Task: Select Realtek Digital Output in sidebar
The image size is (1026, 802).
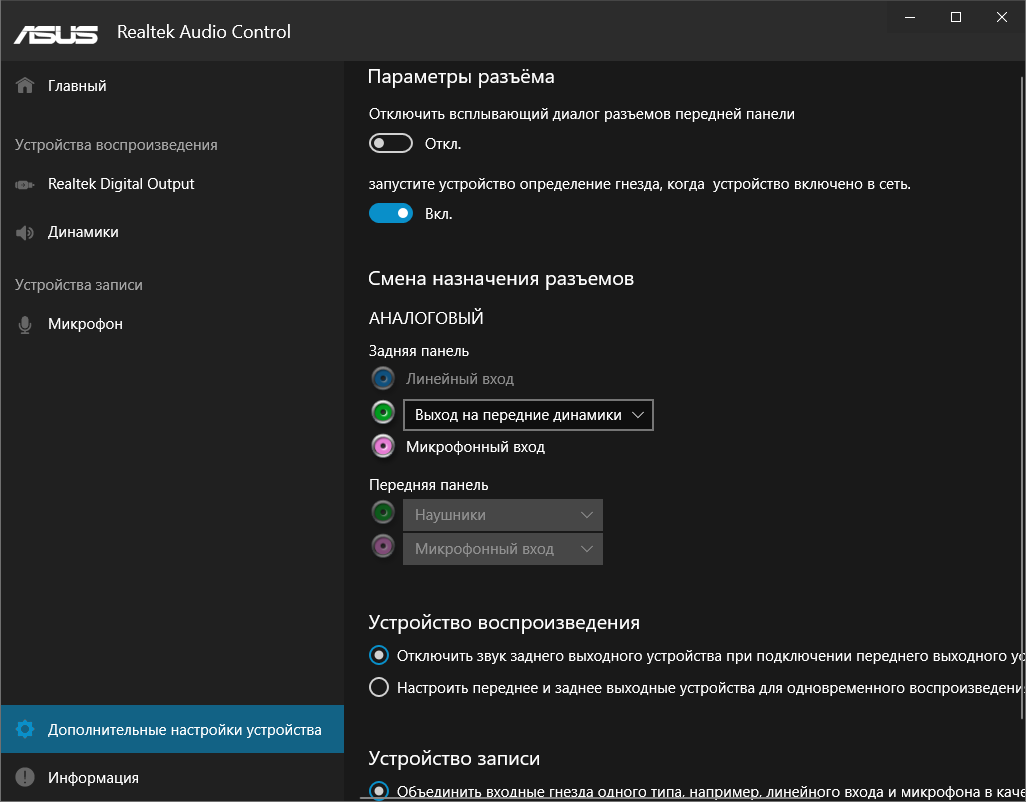Action: point(172,184)
